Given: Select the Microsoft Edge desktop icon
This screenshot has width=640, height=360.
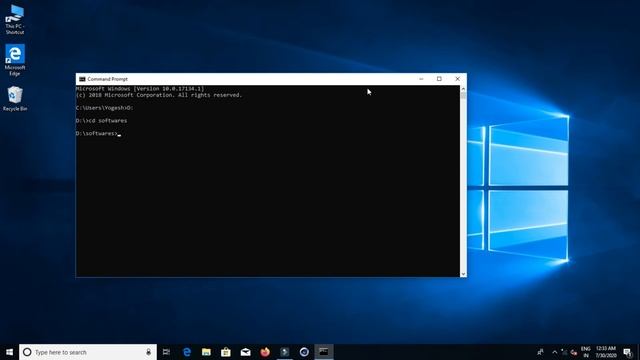Looking at the screenshot, I should pos(15,60).
